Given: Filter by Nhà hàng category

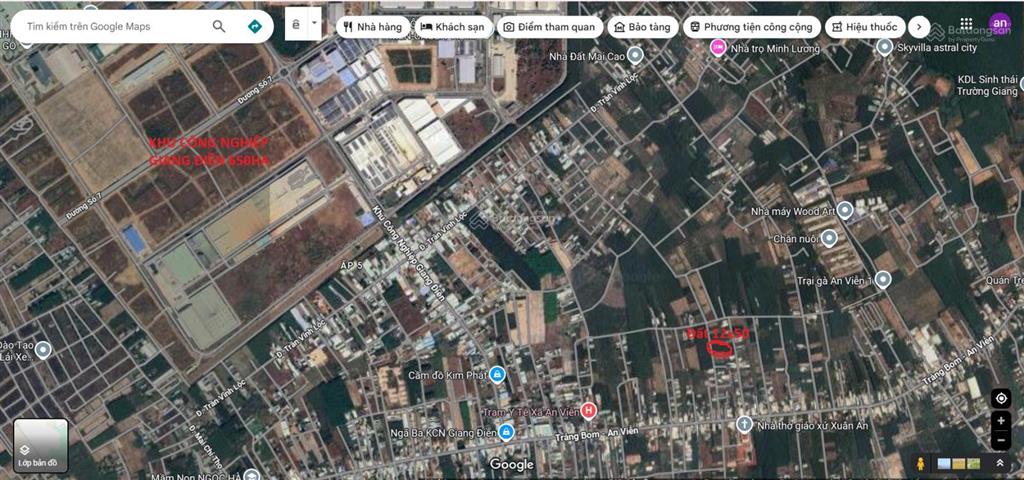Looking at the screenshot, I should [x=374, y=27].
